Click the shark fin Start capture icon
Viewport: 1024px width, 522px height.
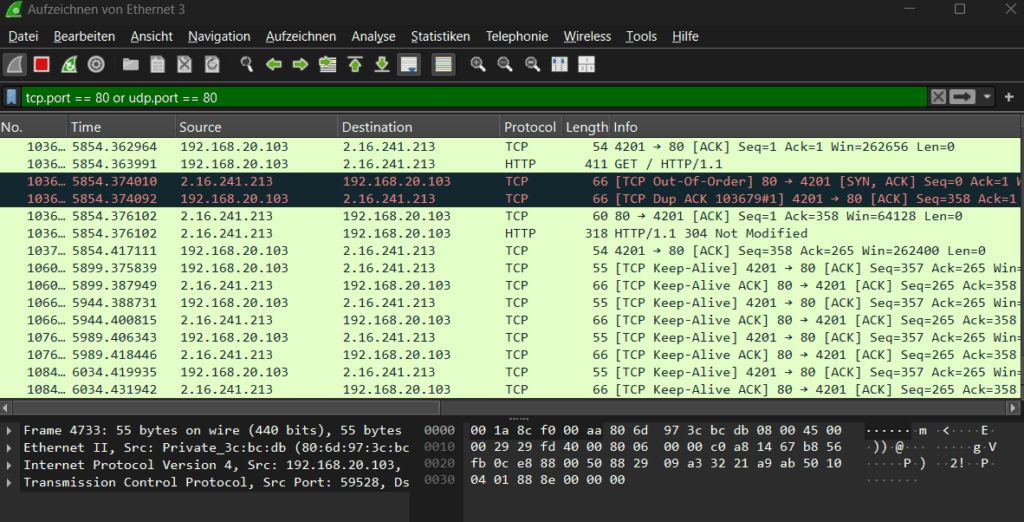15,65
